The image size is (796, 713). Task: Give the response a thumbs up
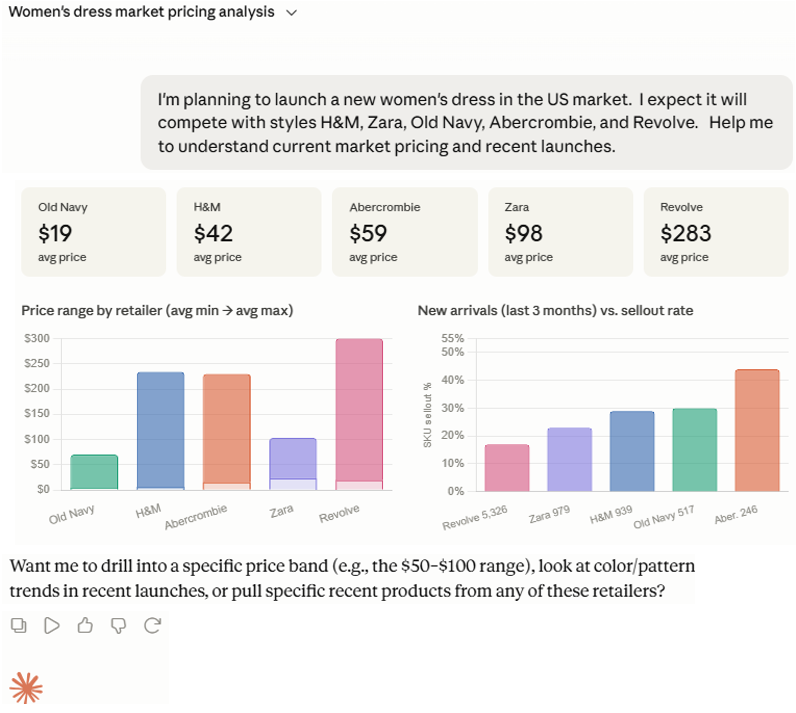point(85,625)
